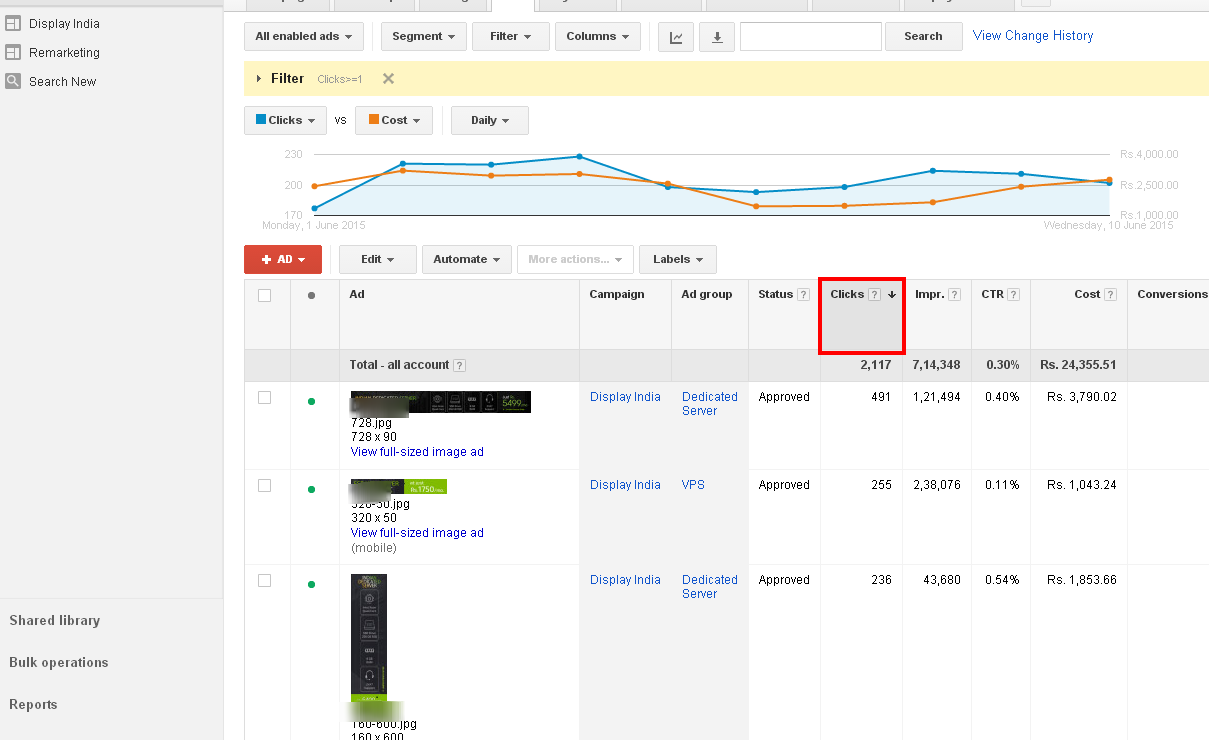Open the Daily interval dropdown

(490, 120)
